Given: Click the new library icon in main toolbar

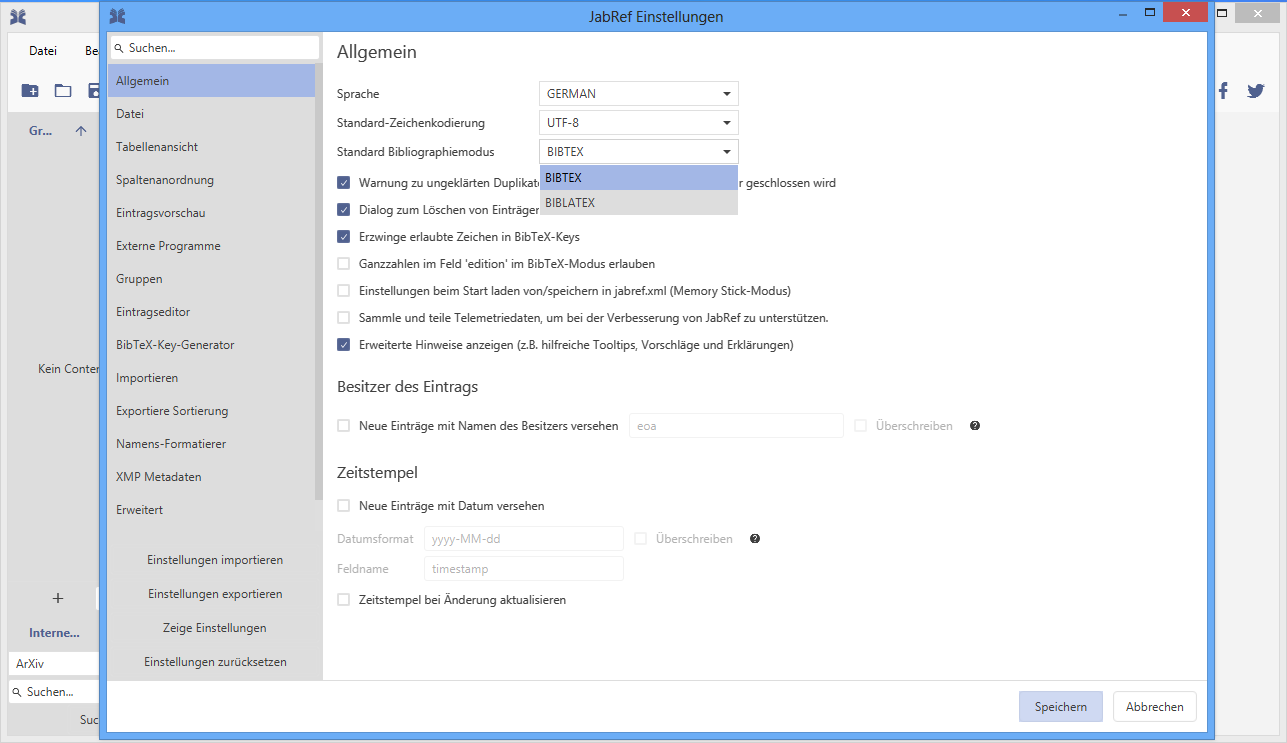Looking at the screenshot, I should pos(30,91).
